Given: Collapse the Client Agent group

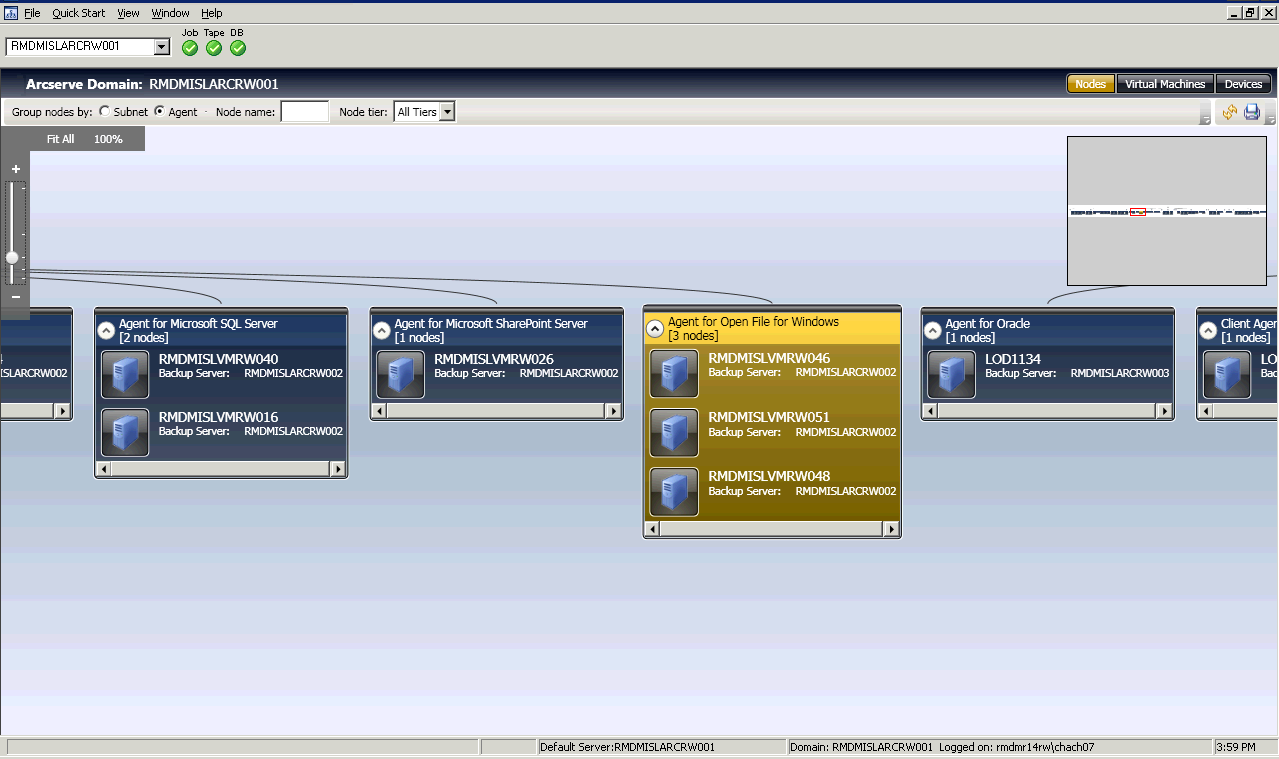Looking at the screenshot, I should point(1208,330).
